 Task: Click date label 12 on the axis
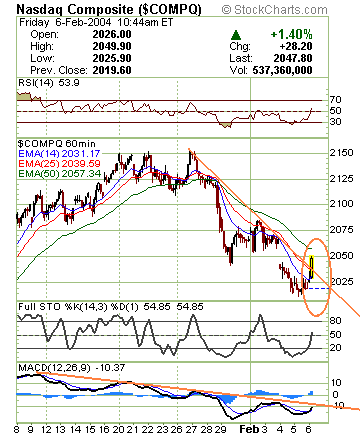click(x=46, y=430)
